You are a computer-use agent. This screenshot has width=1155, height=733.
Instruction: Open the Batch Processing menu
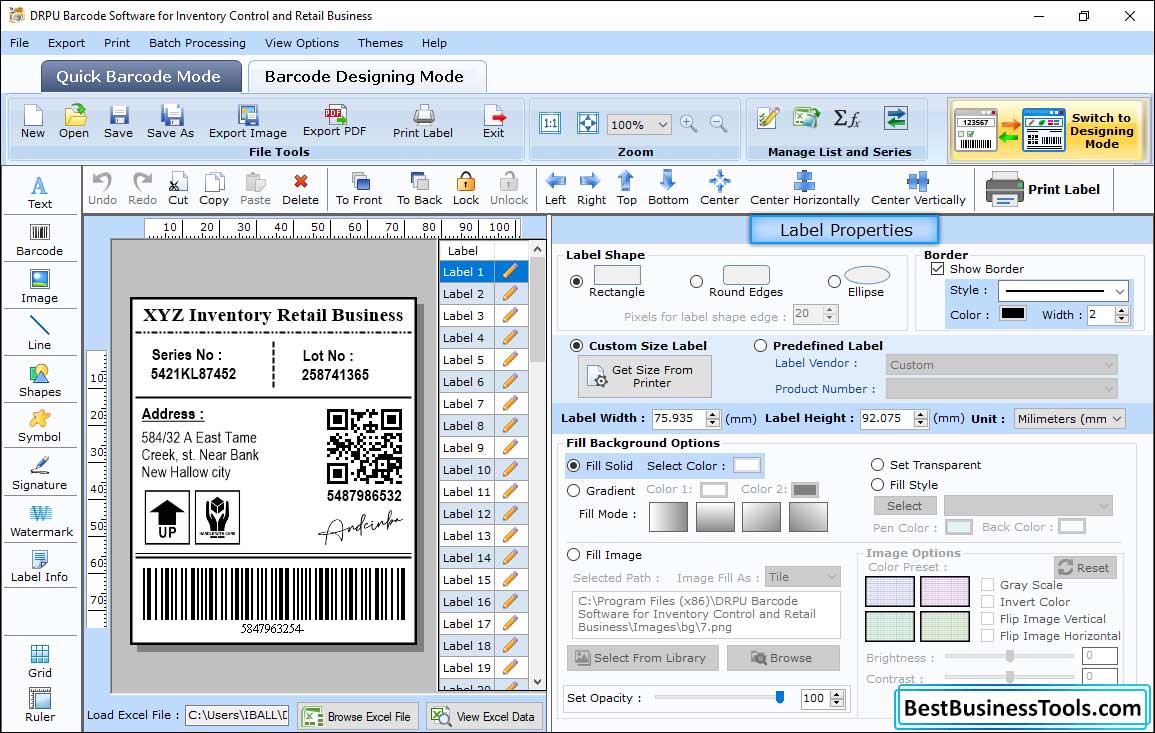[x=197, y=43]
